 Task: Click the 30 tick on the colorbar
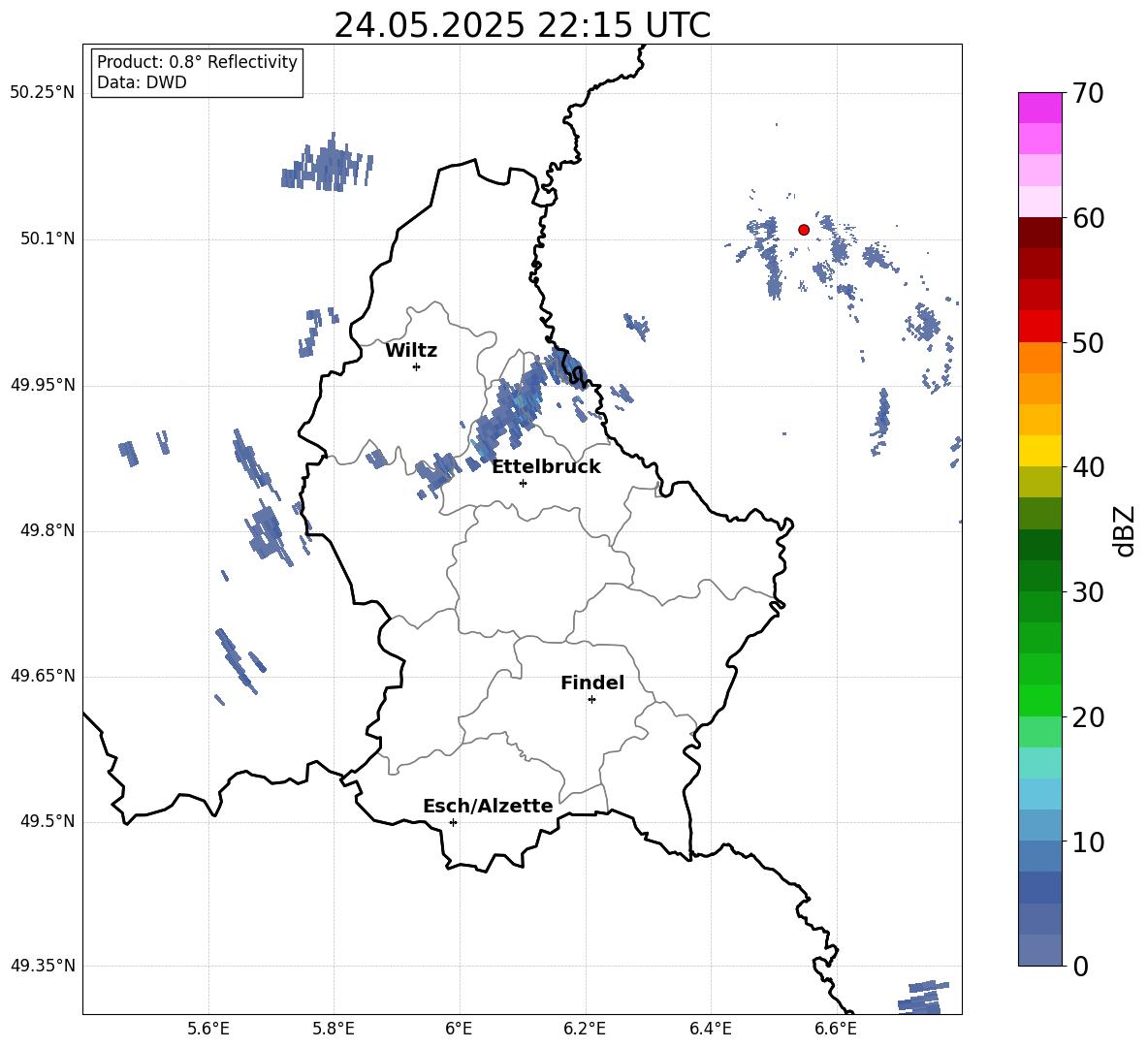pyautogui.click(x=1088, y=592)
